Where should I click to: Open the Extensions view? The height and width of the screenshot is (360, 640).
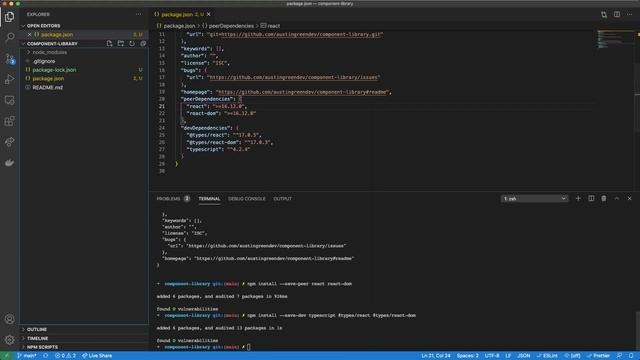click(x=9, y=121)
